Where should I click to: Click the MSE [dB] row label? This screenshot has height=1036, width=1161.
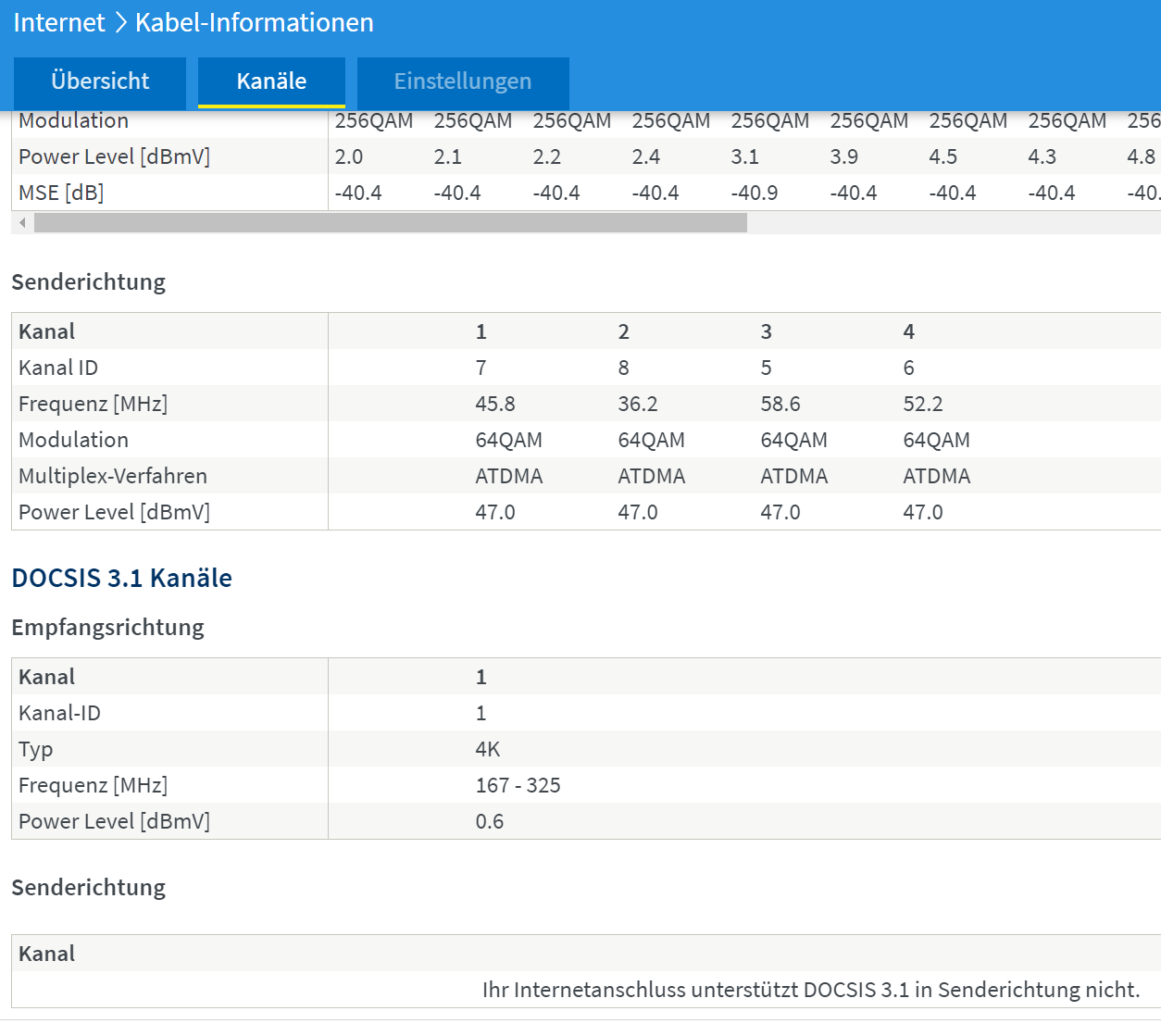pos(61,193)
